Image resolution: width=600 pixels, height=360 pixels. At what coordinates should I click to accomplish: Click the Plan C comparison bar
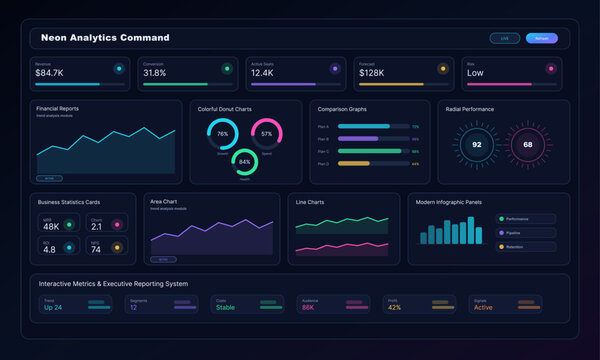click(x=374, y=151)
